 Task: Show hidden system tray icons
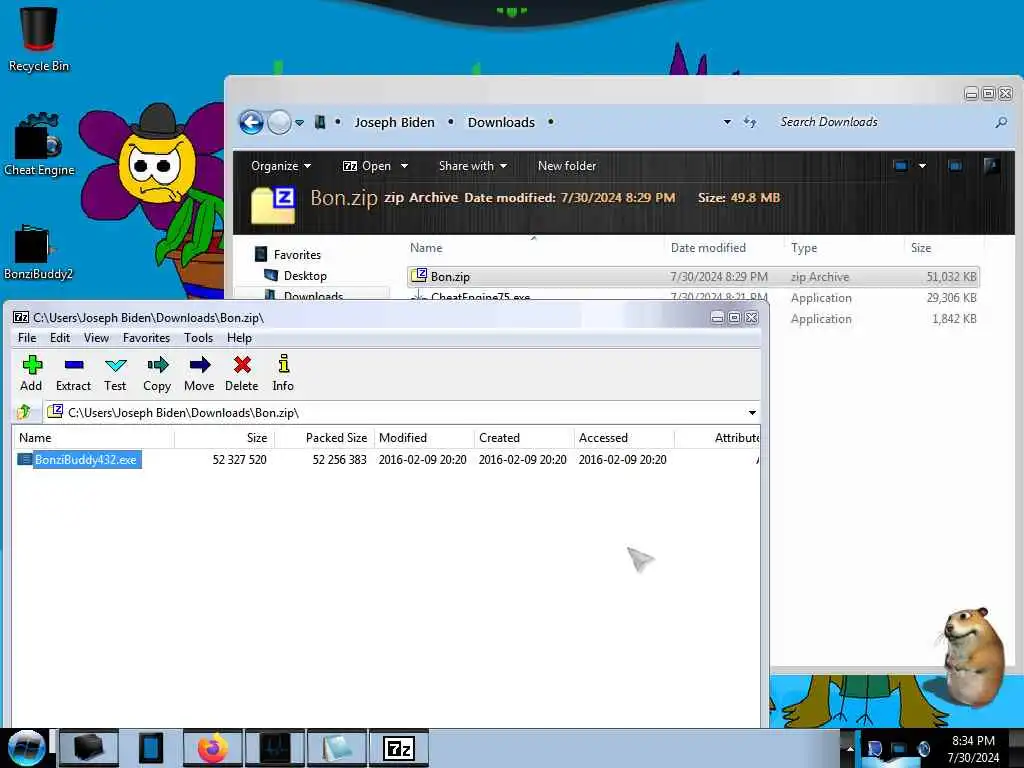pyautogui.click(x=850, y=748)
